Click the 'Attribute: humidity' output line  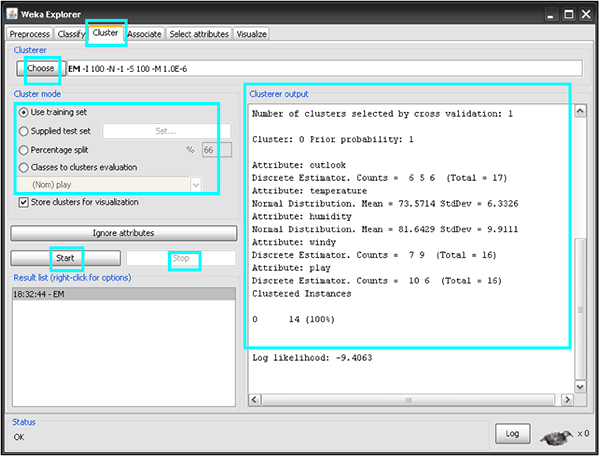click(302, 217)
